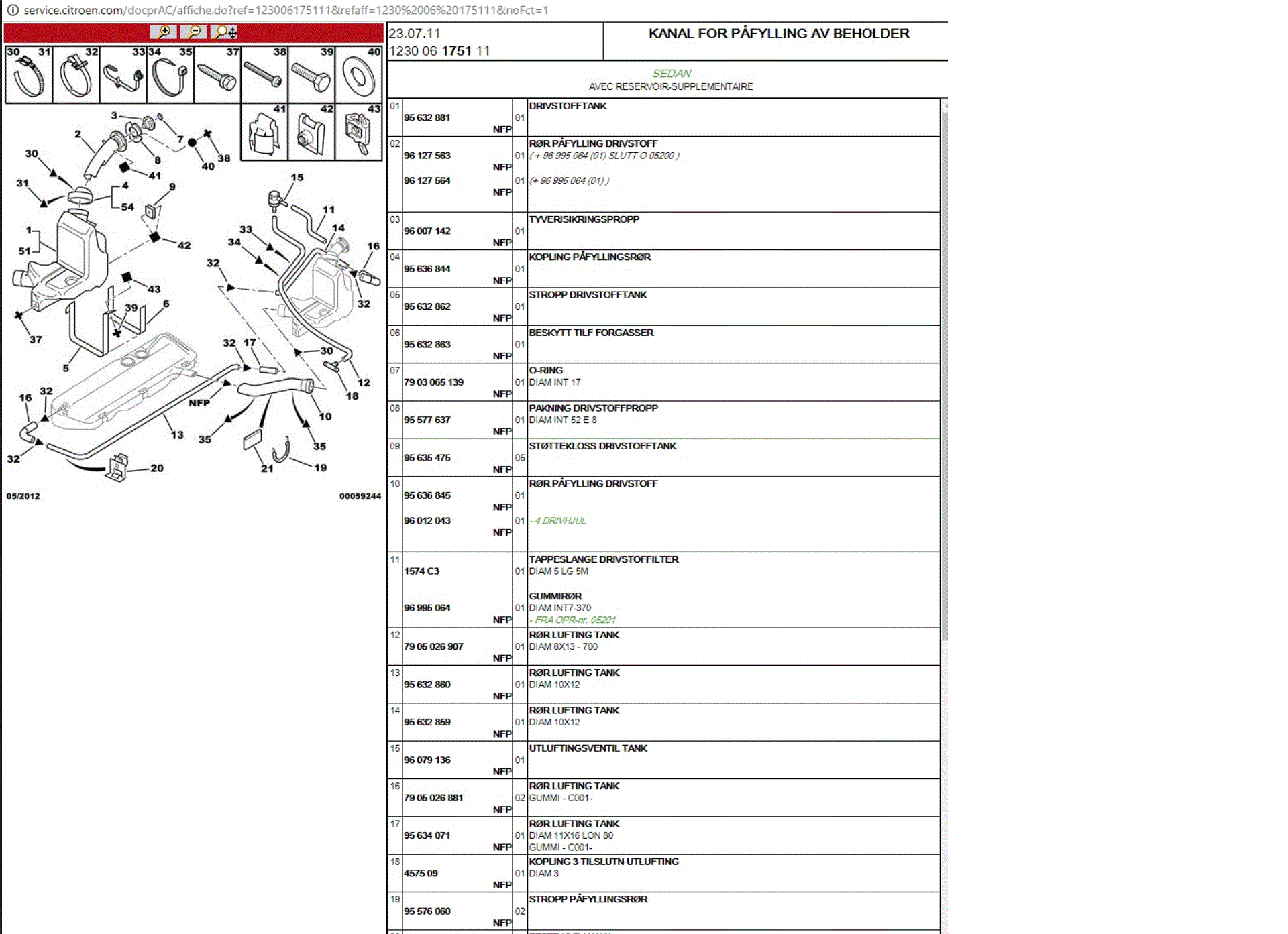
Task: Click part number 4575 09
Action: coord(421,873)
